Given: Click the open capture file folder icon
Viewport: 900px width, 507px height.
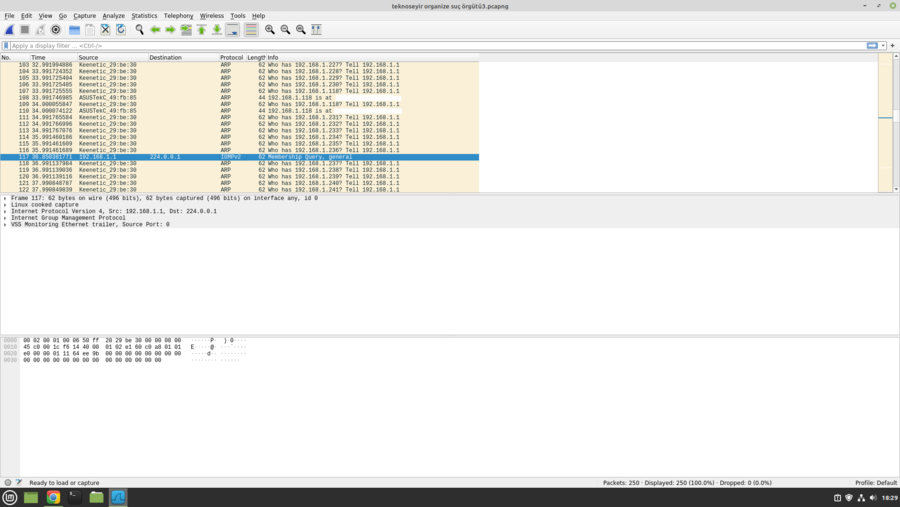Looking at the screenshot, I should 74,30.
